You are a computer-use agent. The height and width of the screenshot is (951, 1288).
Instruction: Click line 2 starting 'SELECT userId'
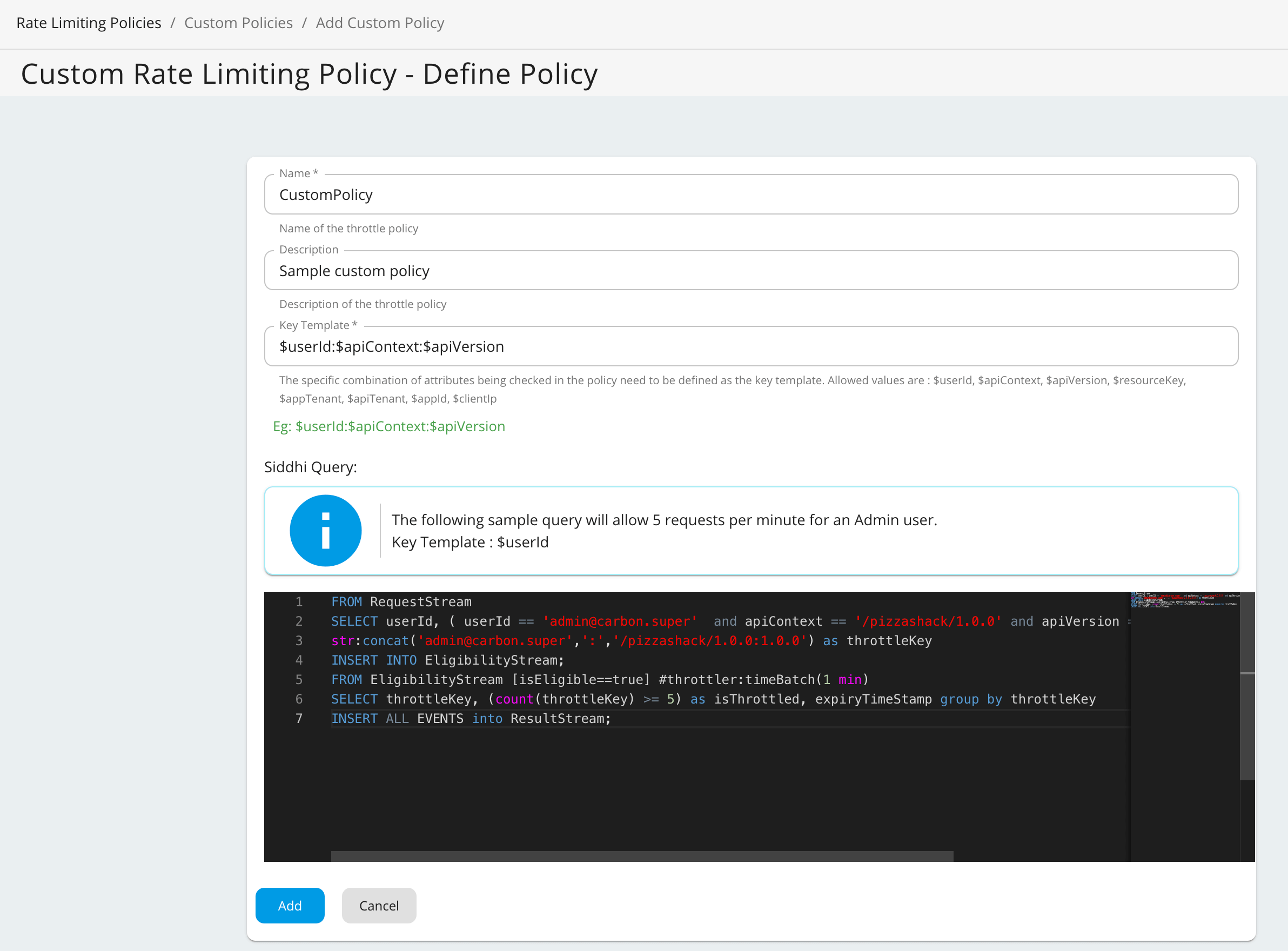tap(731, 621)
